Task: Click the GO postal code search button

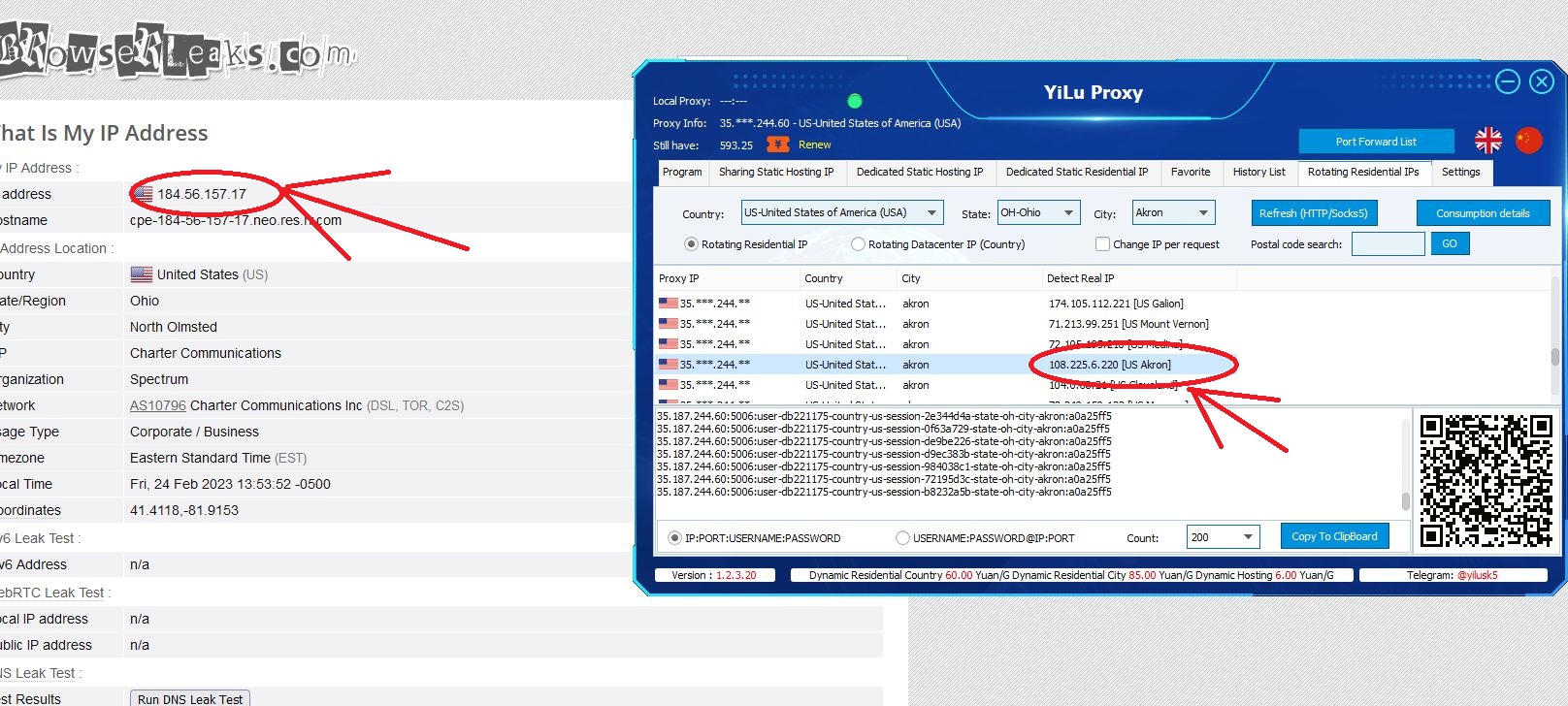Action: pyautogui.click(x=1450, y=243)
